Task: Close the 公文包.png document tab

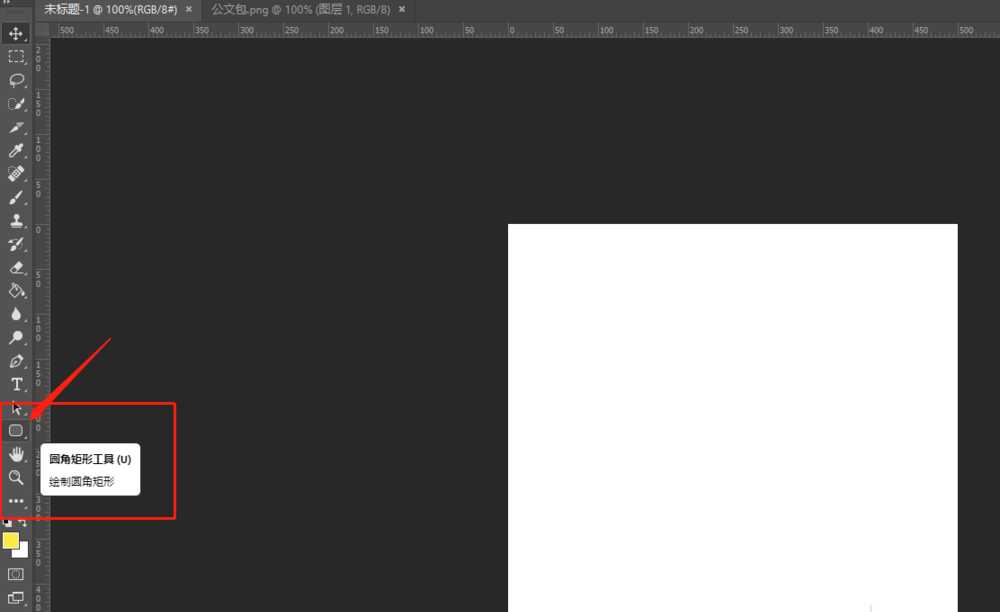Action: click(402, 9)
